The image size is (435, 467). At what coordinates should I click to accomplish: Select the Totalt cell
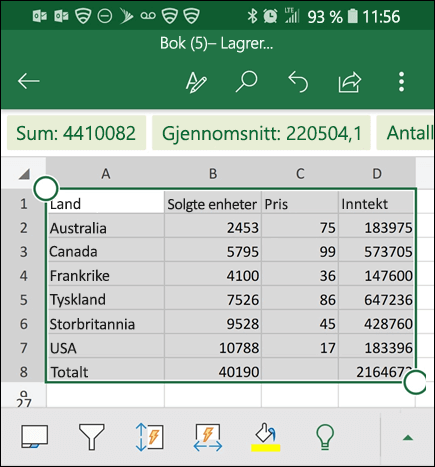pyautogui.click(x=105, y=371)
